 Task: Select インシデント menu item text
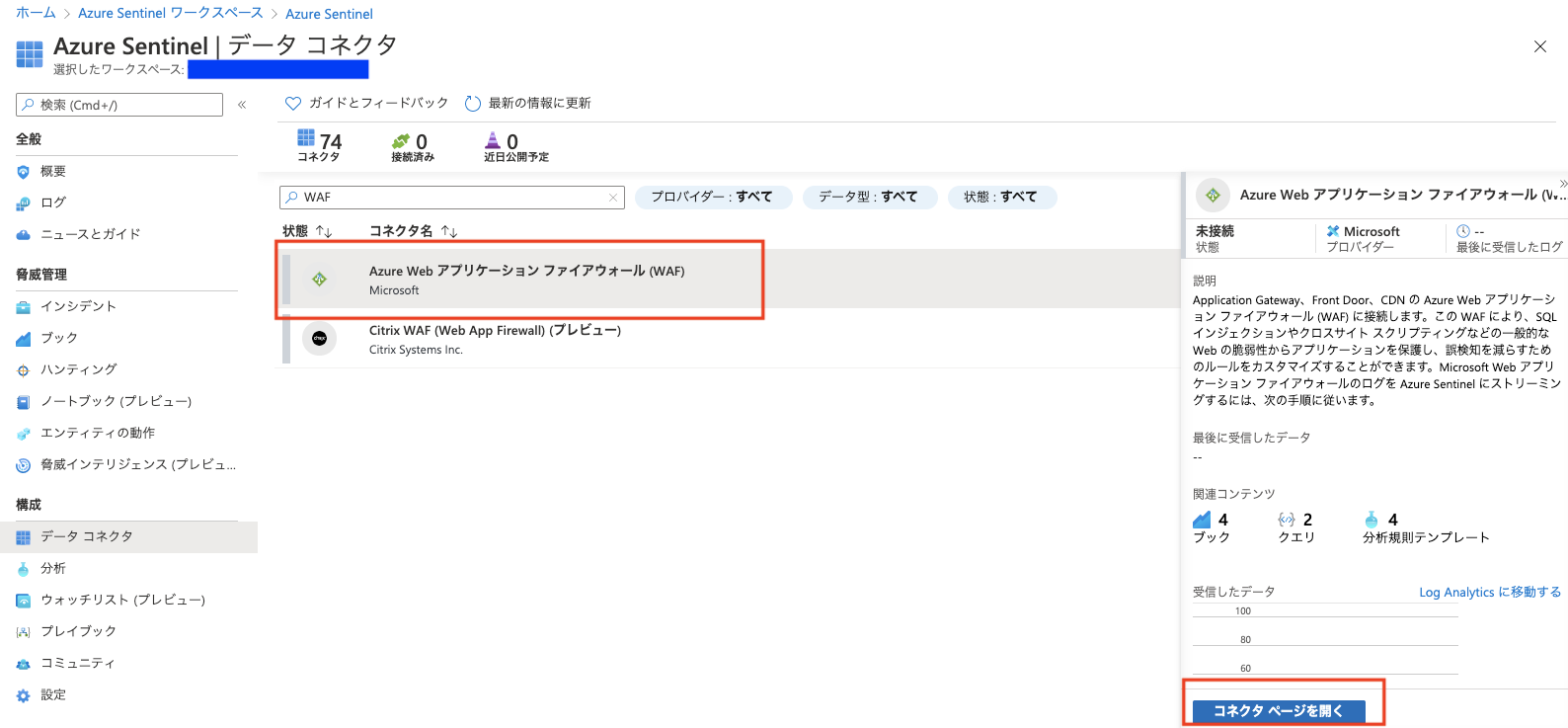[78, 306]
